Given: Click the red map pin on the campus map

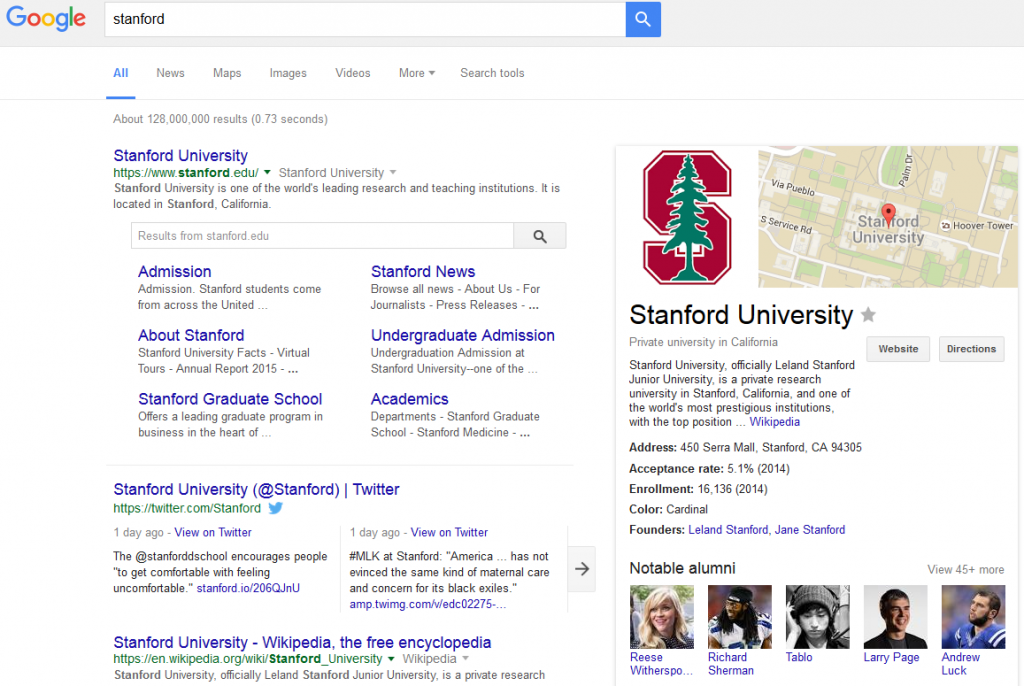Looking at the screenshot, I should click(x=888, y=214).
